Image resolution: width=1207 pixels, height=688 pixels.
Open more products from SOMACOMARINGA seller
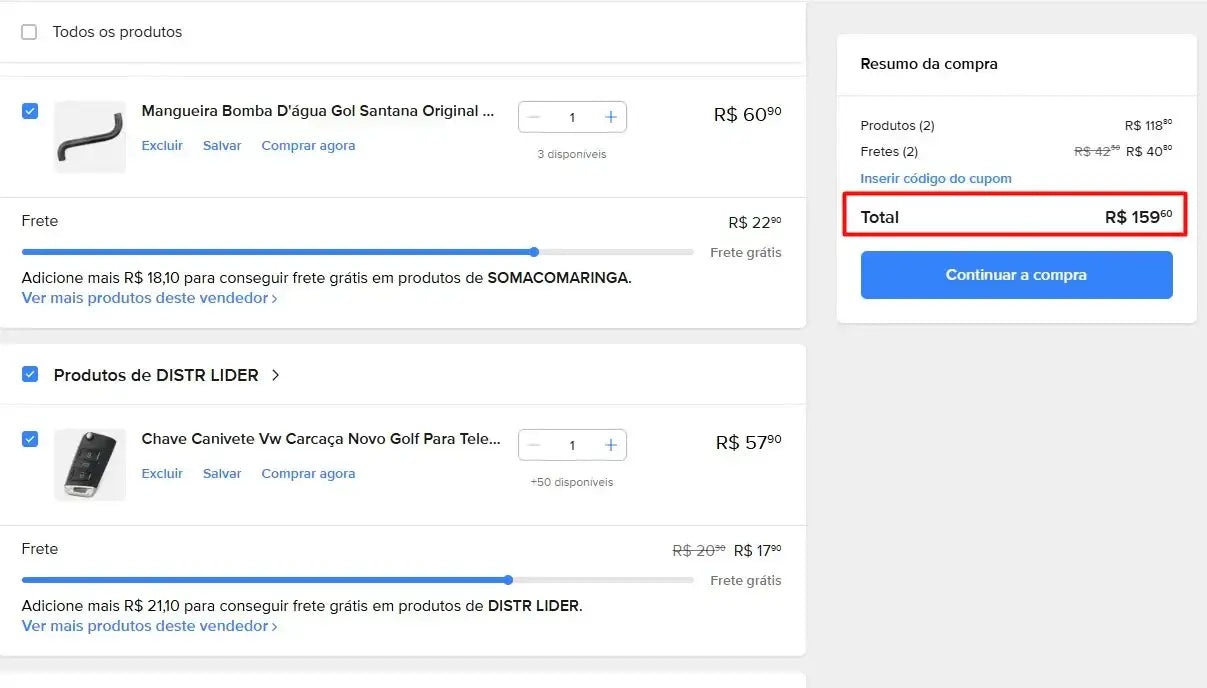click(x=149, y=298)
